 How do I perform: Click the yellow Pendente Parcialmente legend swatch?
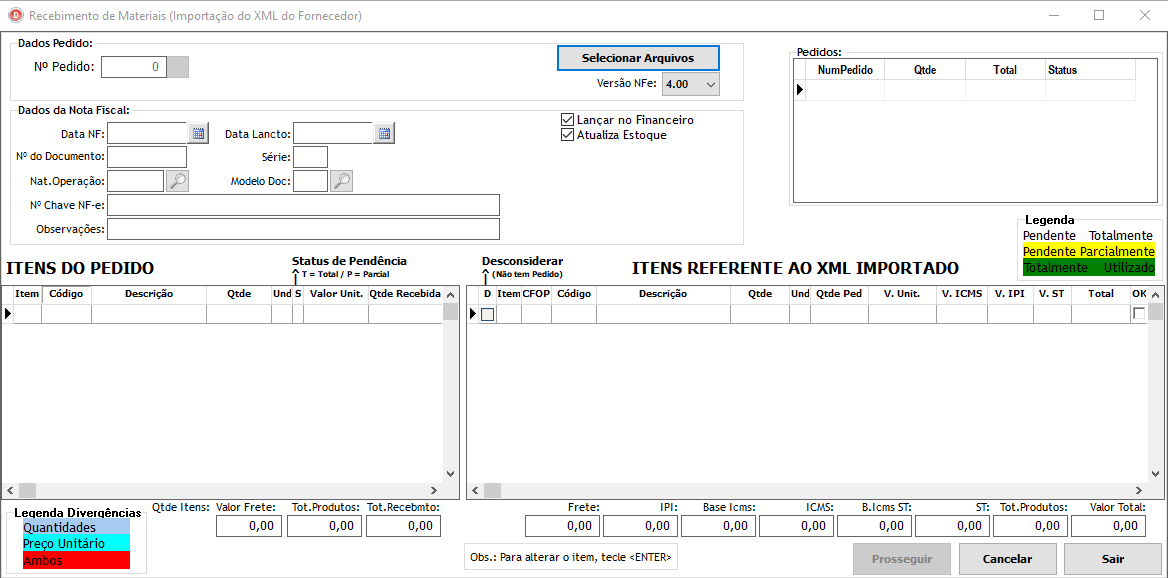click(1088, 252)
